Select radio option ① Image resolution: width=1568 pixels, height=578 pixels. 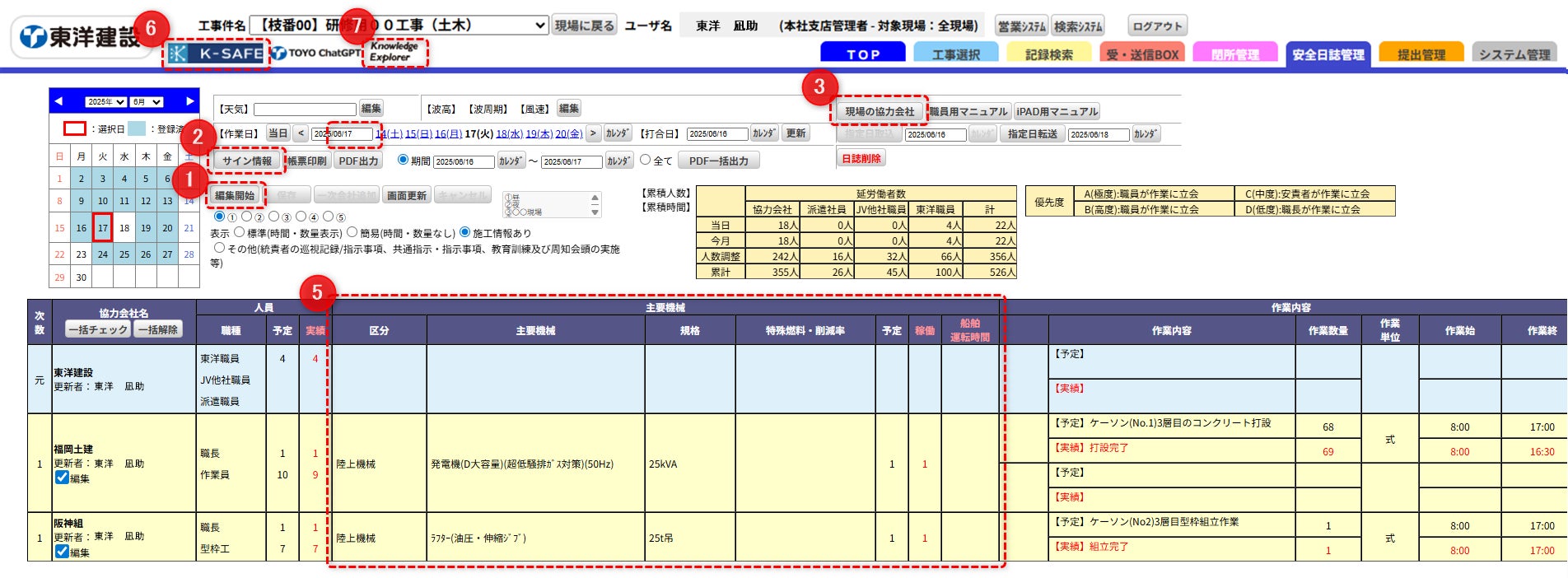pyautogui.click(x=219, y=217)
